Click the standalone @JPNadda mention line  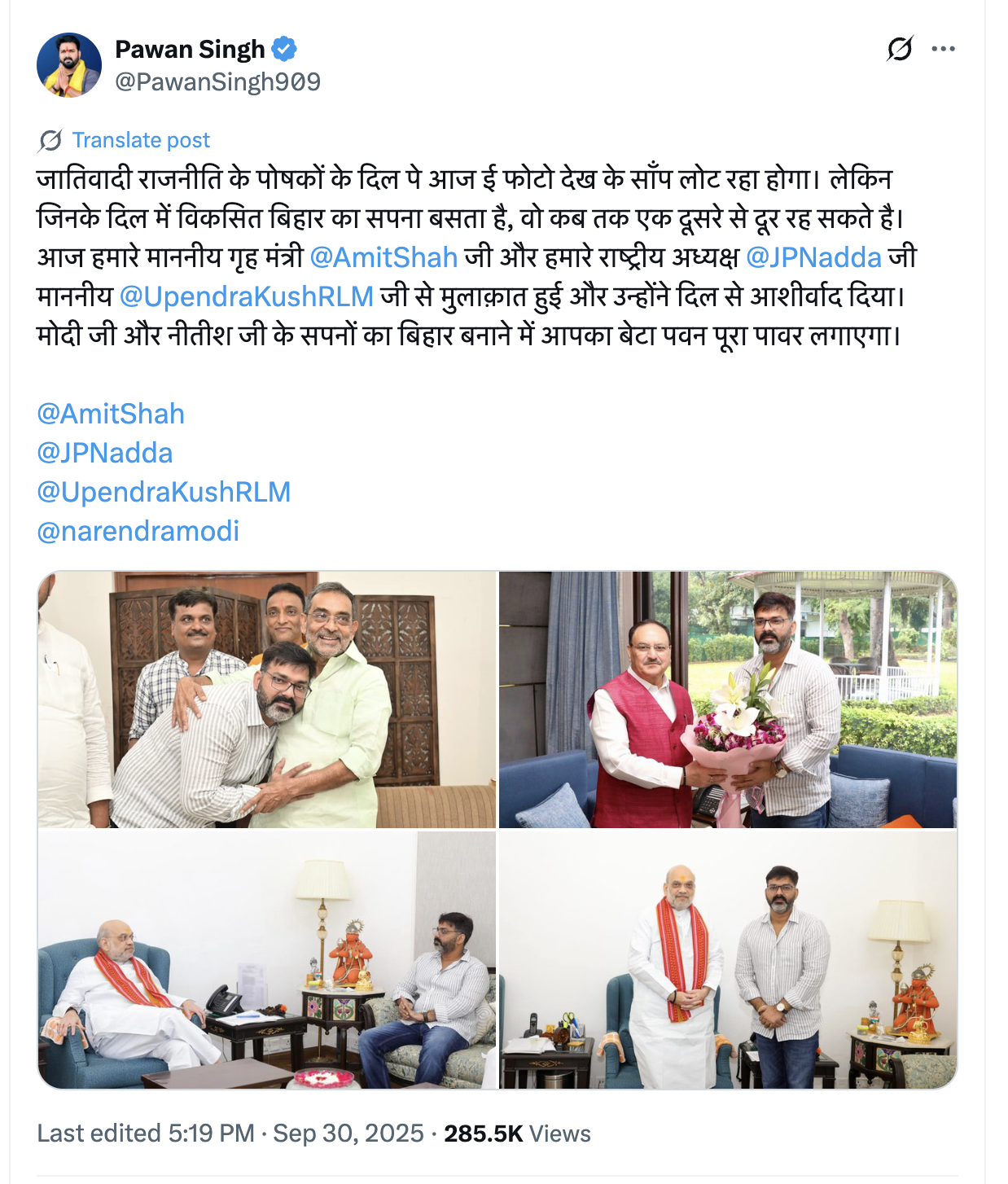(105, 453)
